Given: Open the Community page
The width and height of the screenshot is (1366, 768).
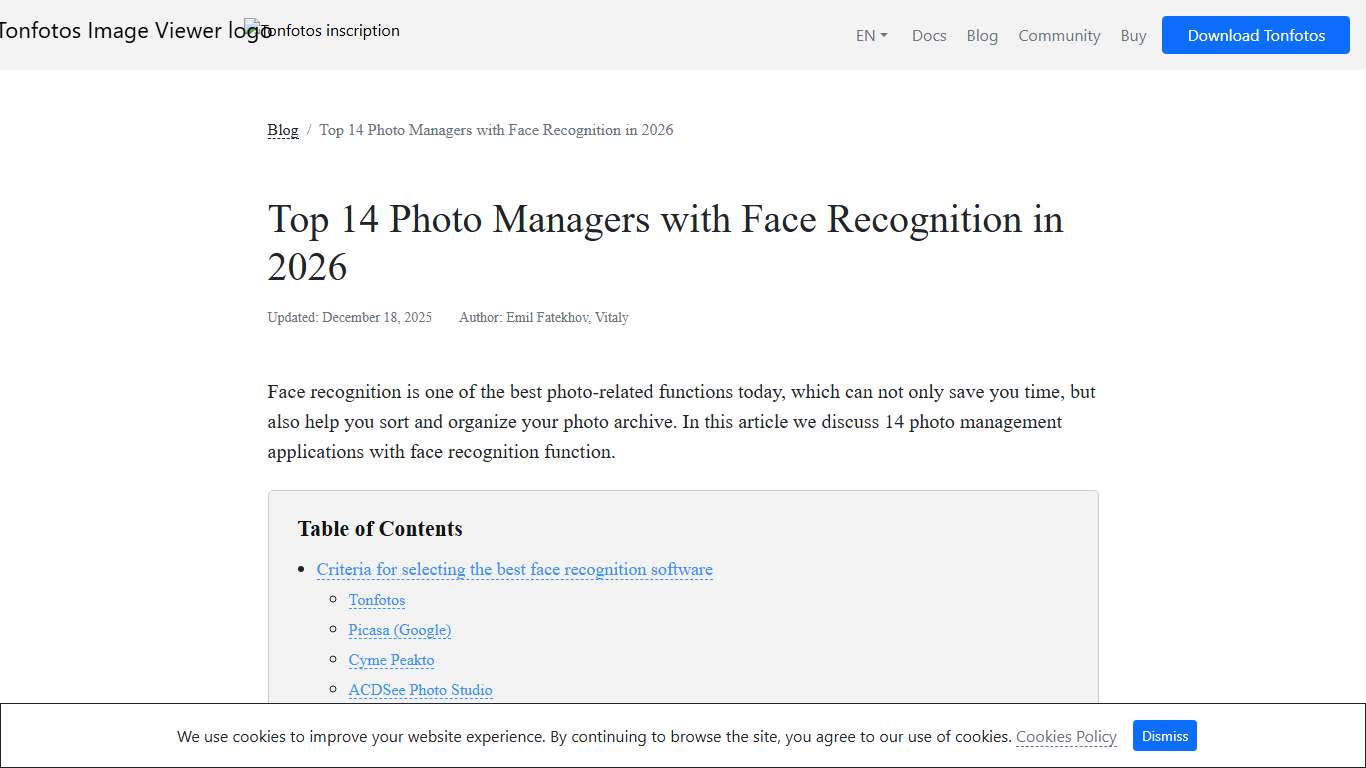Looking at the screenshot, I should coord(1059,35).
